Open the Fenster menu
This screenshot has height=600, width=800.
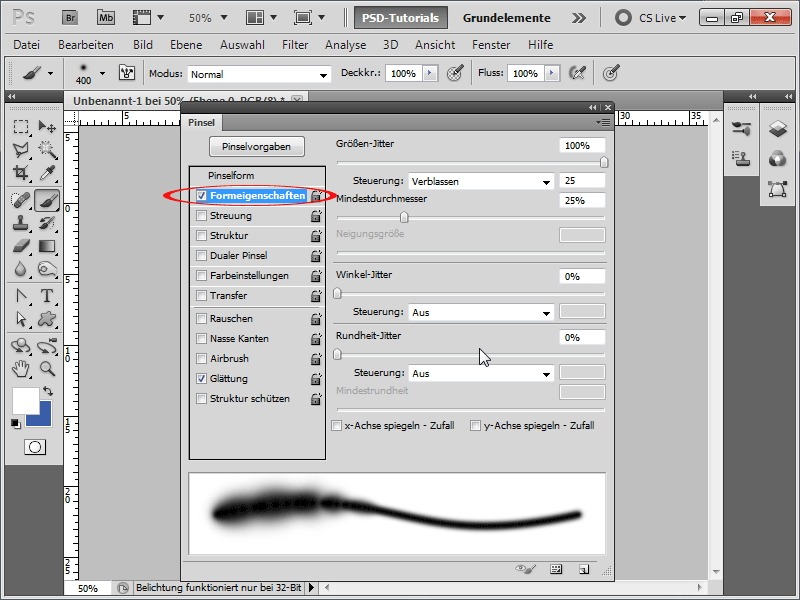tap(491, 45)
